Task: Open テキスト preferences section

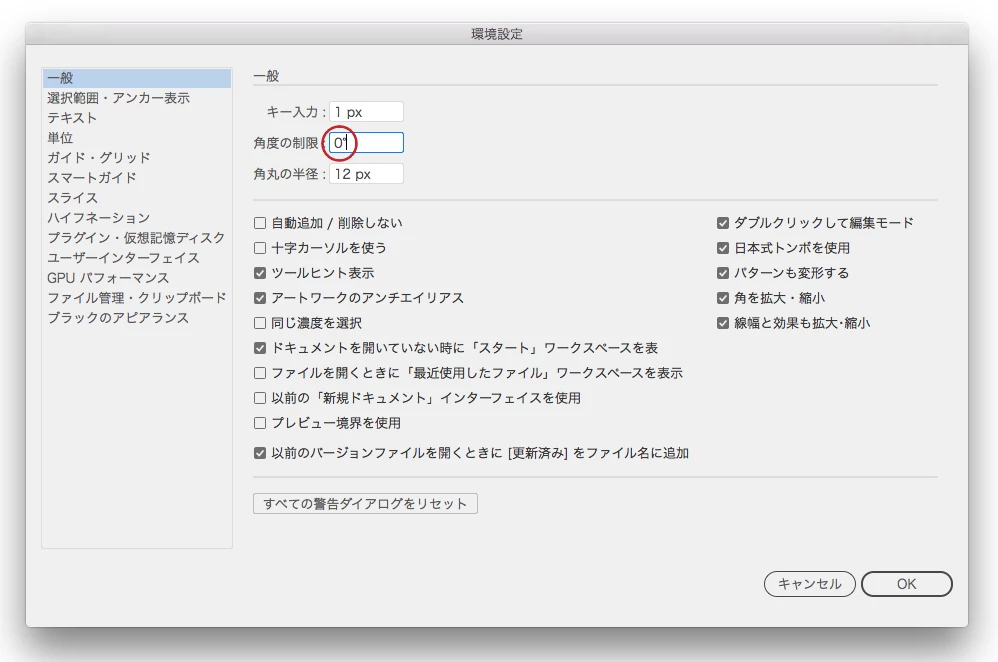Action: tap(72, 118)
